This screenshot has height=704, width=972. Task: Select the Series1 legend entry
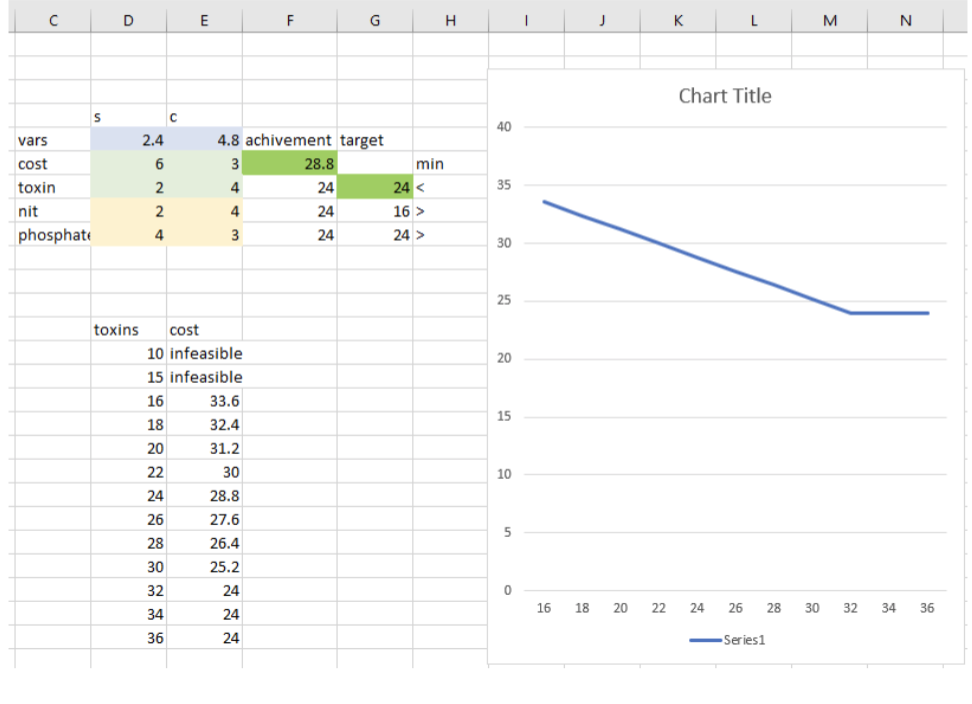(x=727, y=640)
